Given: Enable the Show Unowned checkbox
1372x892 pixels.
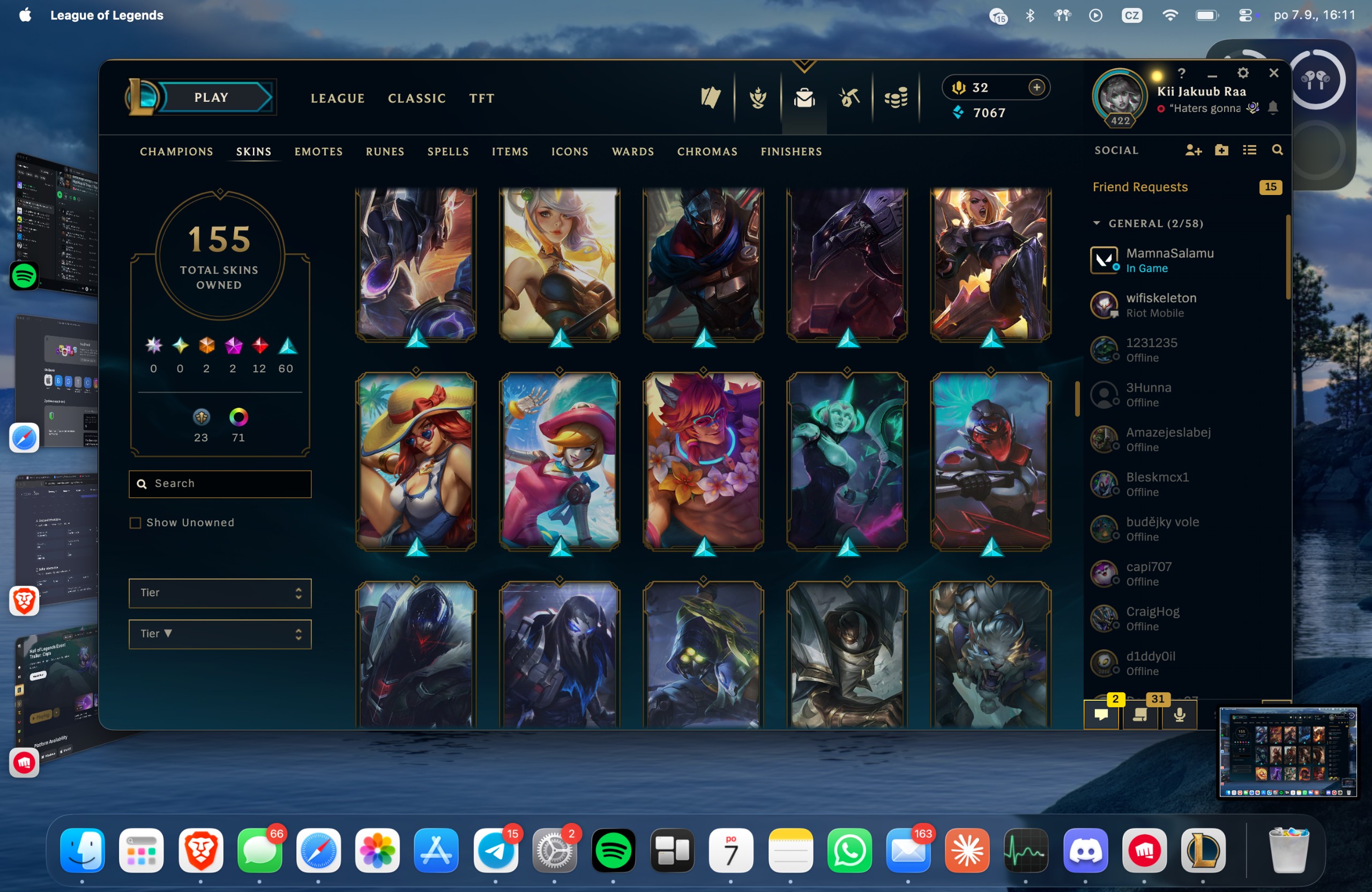Looking at the screenshot, I should tap(136, 523).
